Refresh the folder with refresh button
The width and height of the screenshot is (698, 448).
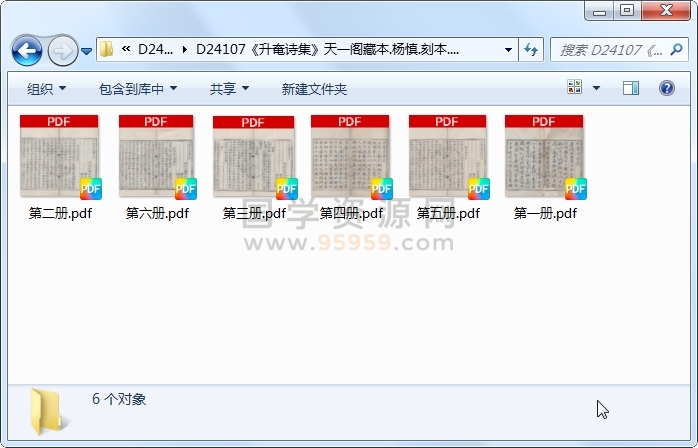click(531, 49)
